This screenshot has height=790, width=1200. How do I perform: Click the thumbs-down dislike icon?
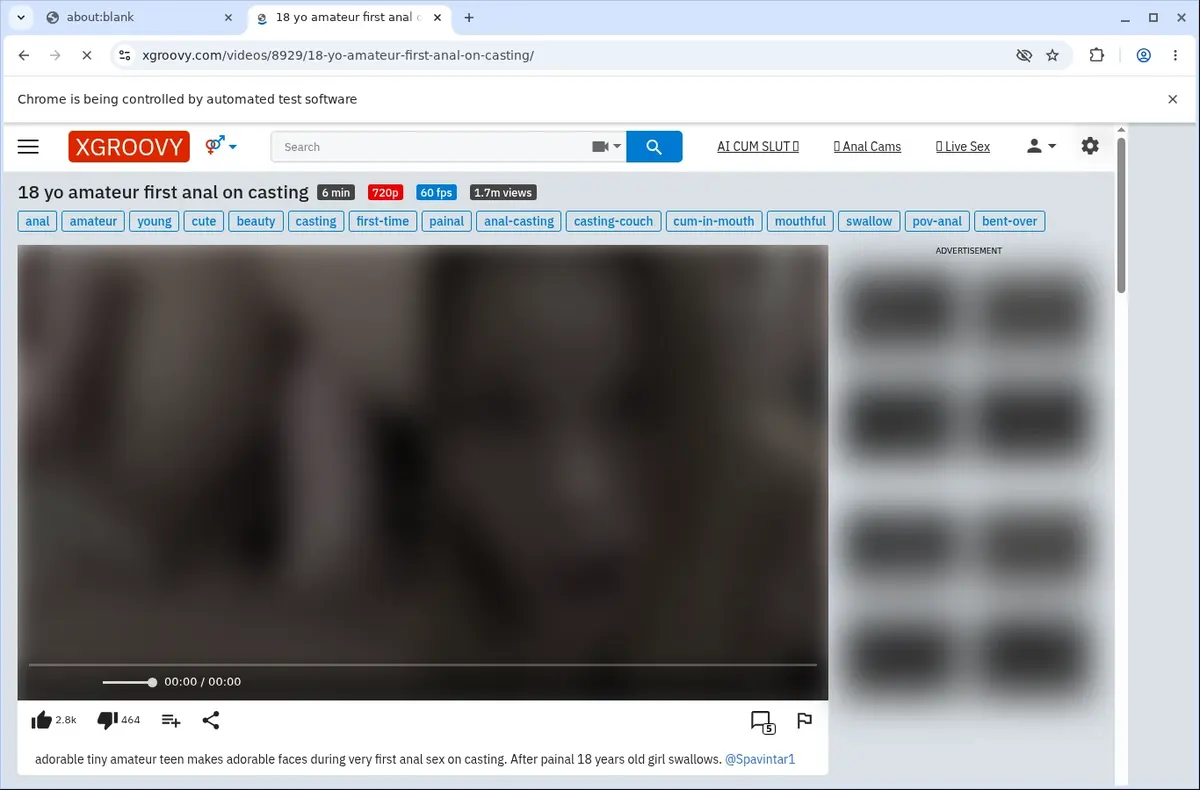pyautogui.click(x=107, y=720)
